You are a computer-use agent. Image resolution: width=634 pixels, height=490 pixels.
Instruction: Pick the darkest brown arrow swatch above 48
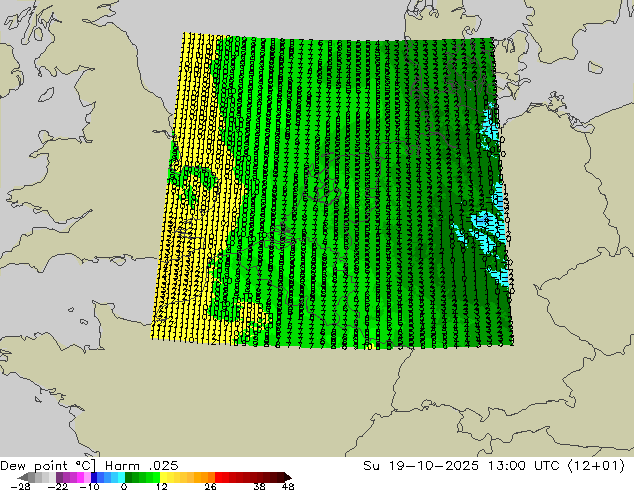(x=287, y=477)
